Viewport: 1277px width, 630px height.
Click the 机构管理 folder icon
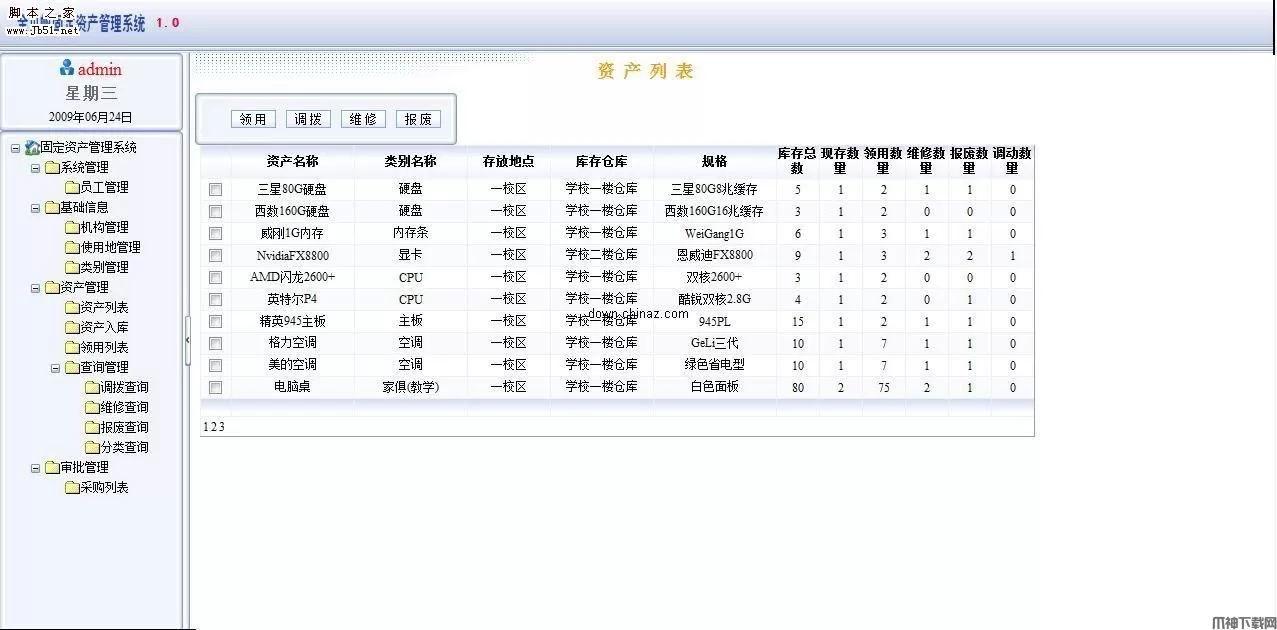click(72, 227)
